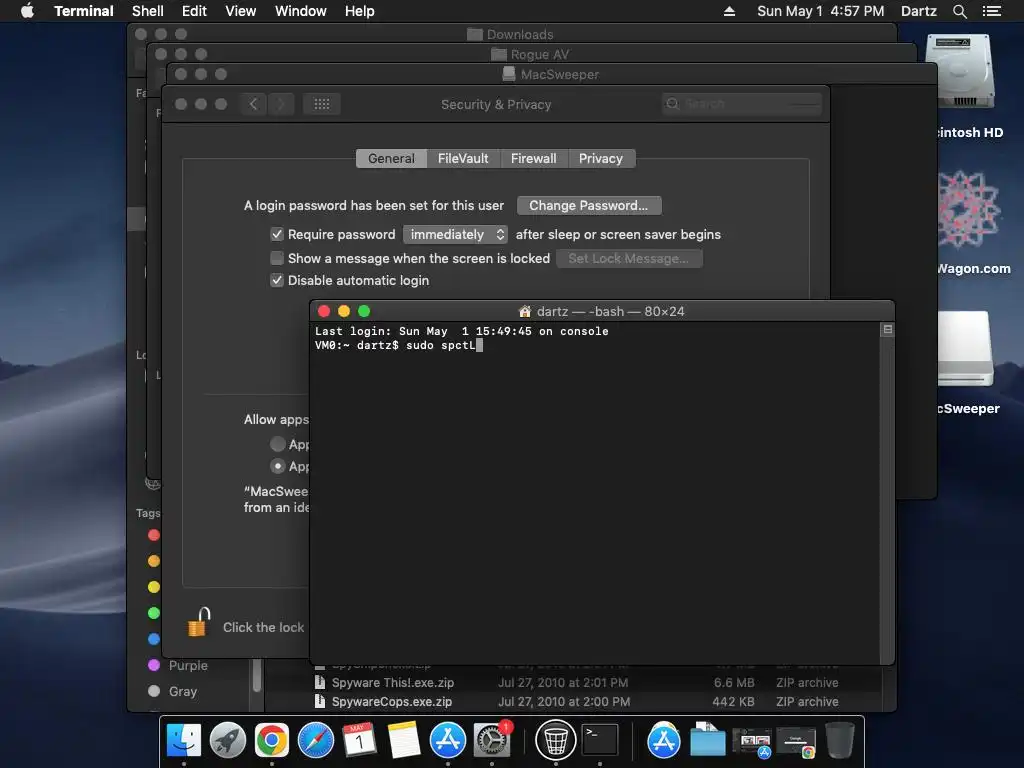Open the Dartz user menu

coord(919,11)
